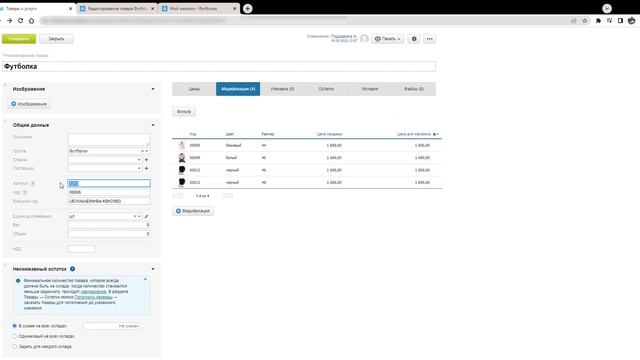Viewport: 640px width, 360px height.
Task: Close the blue info hint box
Action: [x=145, y=280]
